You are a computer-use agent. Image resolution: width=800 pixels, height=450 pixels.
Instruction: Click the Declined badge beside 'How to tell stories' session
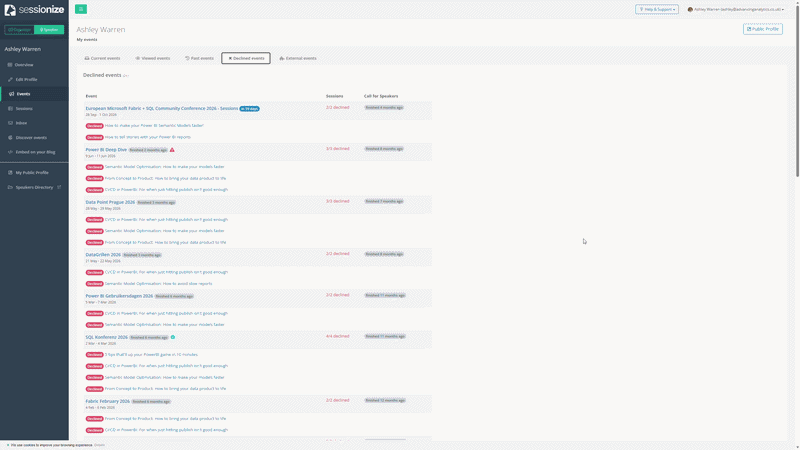coord(94,137)
